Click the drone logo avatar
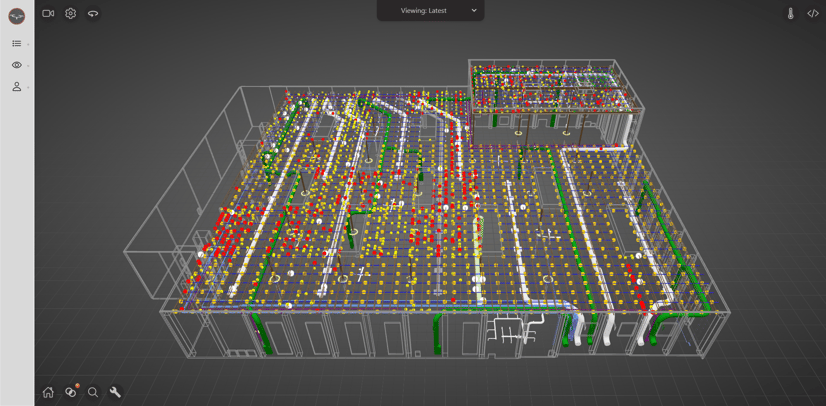Image resolution: width=826 pixels, height=406 pixels. coord(16,16)
